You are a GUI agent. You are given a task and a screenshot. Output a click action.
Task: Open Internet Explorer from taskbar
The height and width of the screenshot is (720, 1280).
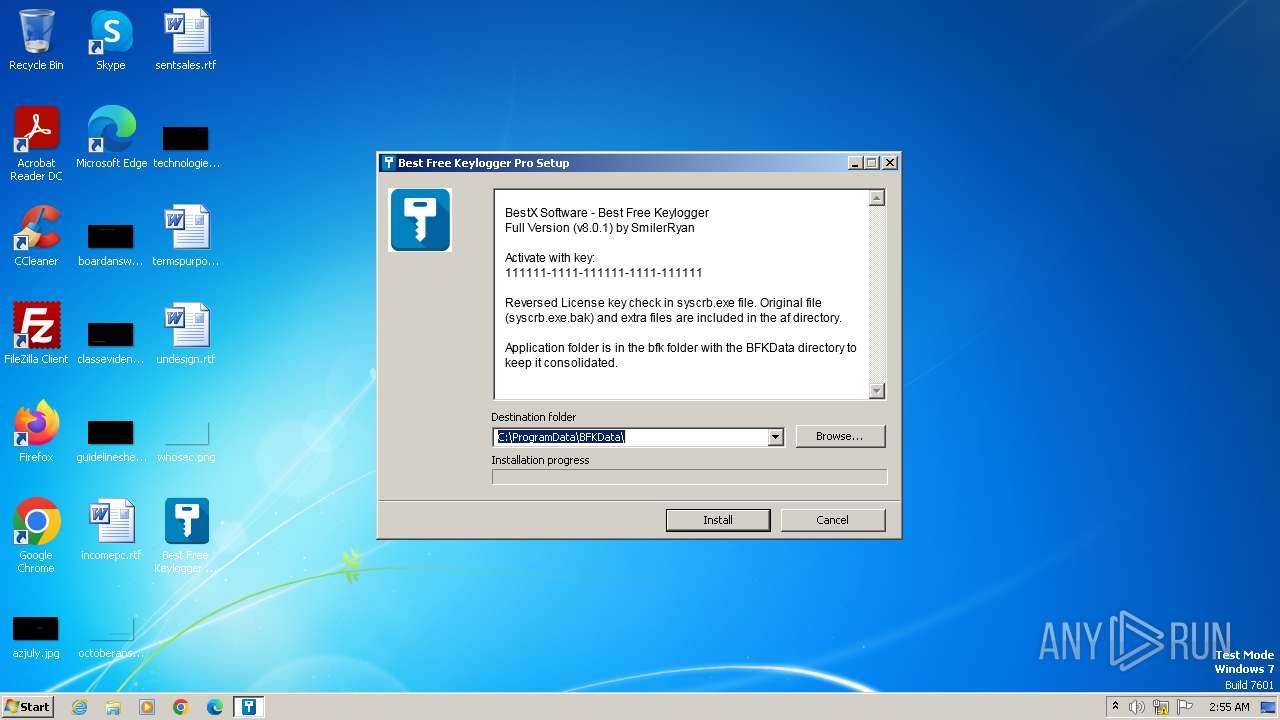point(79,707)
